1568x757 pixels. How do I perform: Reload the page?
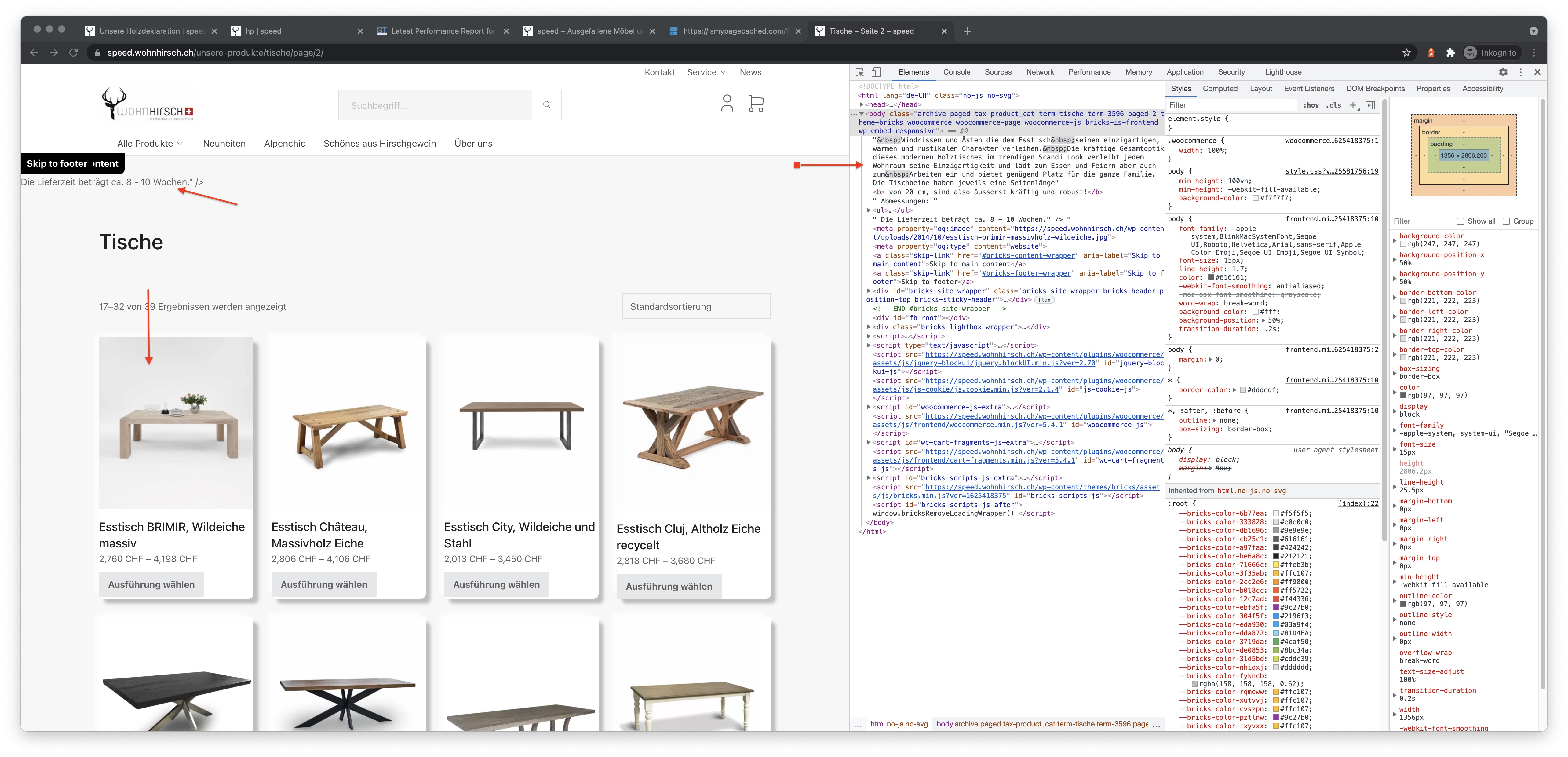pos(74,52)
